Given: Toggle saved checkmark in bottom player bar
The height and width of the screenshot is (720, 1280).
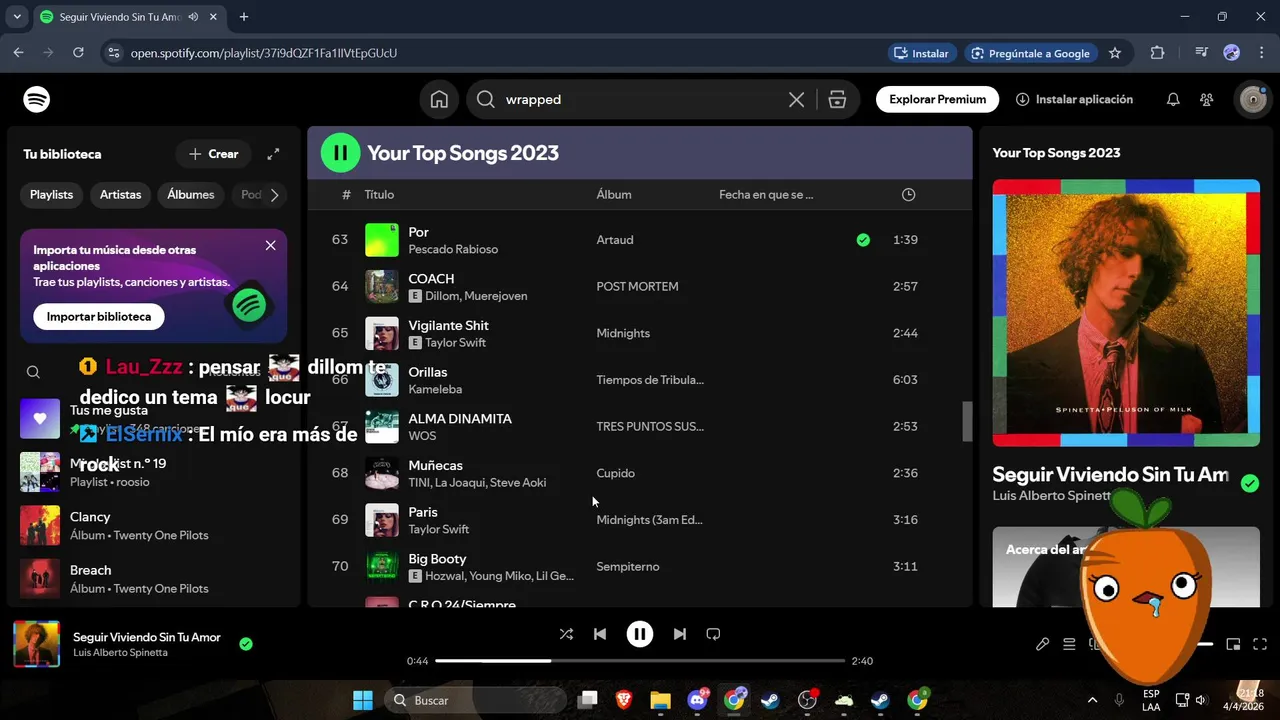Looking at the screenshot, I should tap(246, 644).
